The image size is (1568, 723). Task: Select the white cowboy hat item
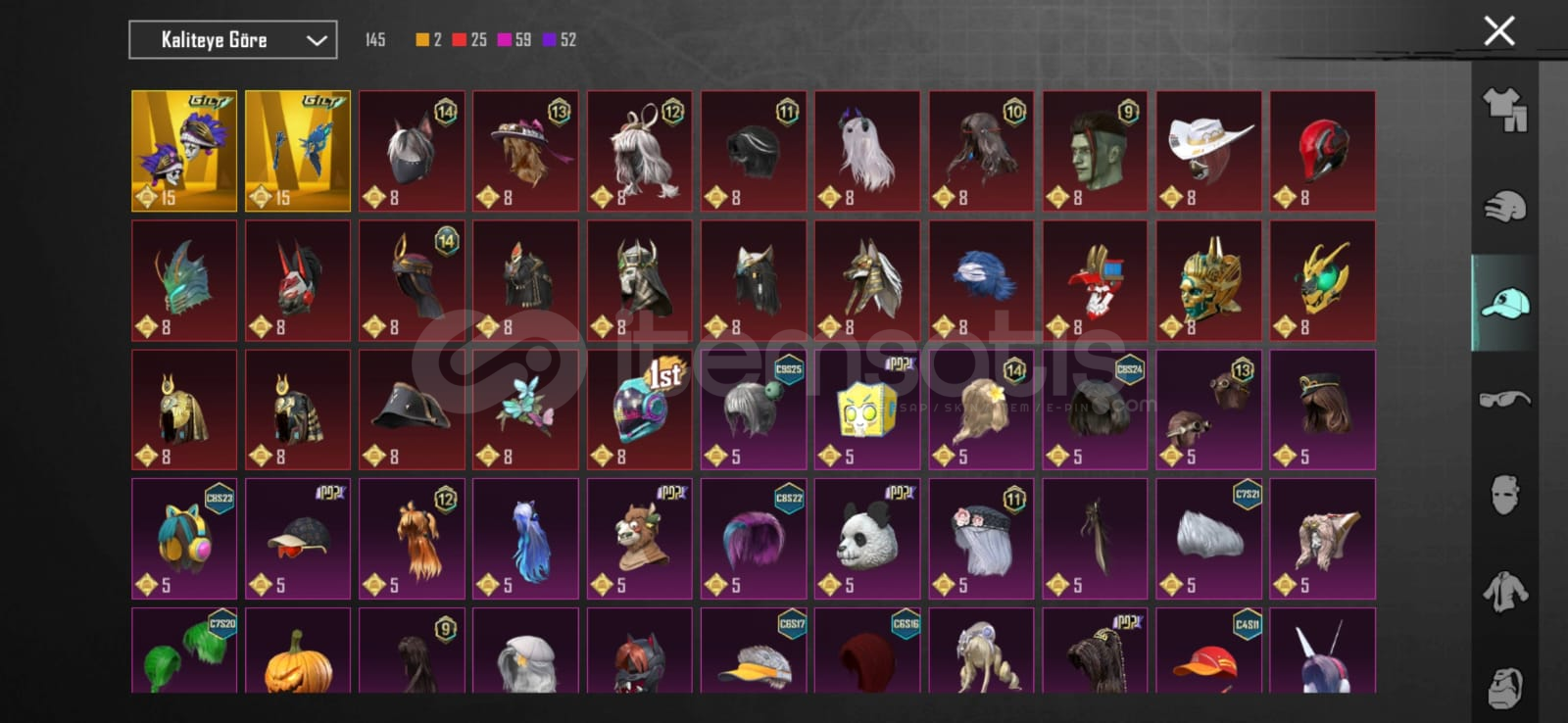(1208, 151)
